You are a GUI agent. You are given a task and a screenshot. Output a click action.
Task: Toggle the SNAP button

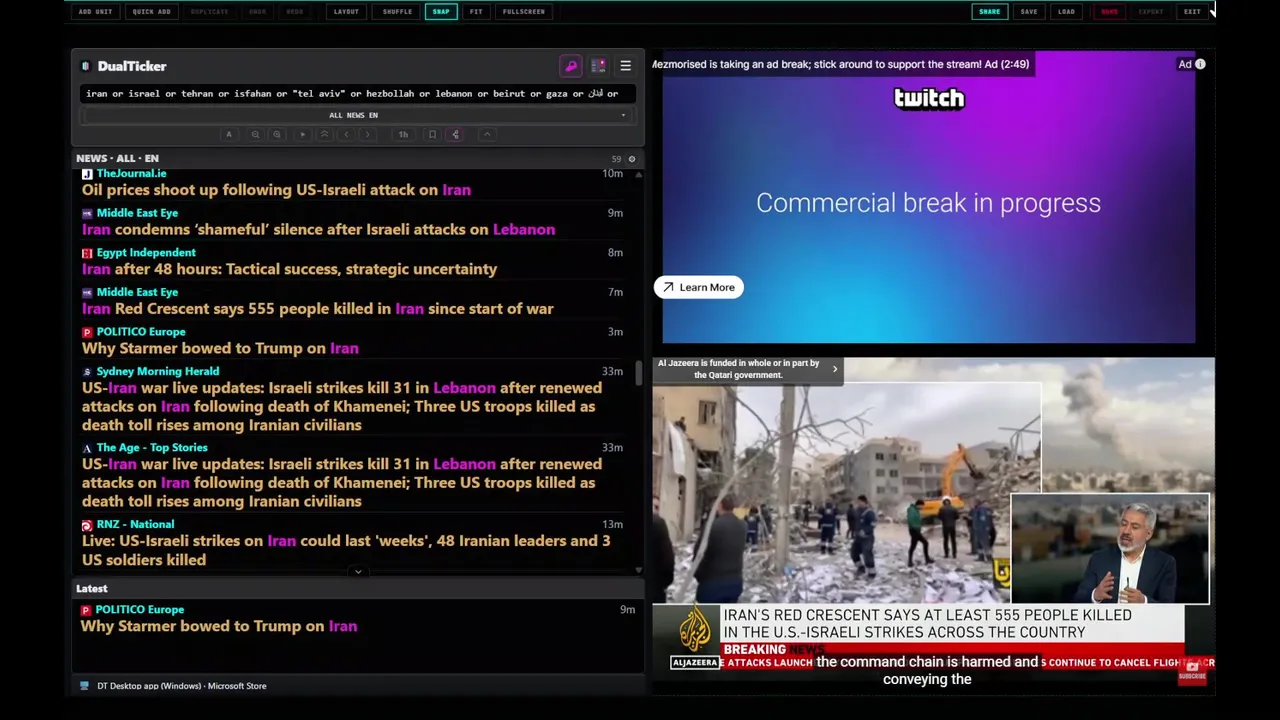pos(441,12)
